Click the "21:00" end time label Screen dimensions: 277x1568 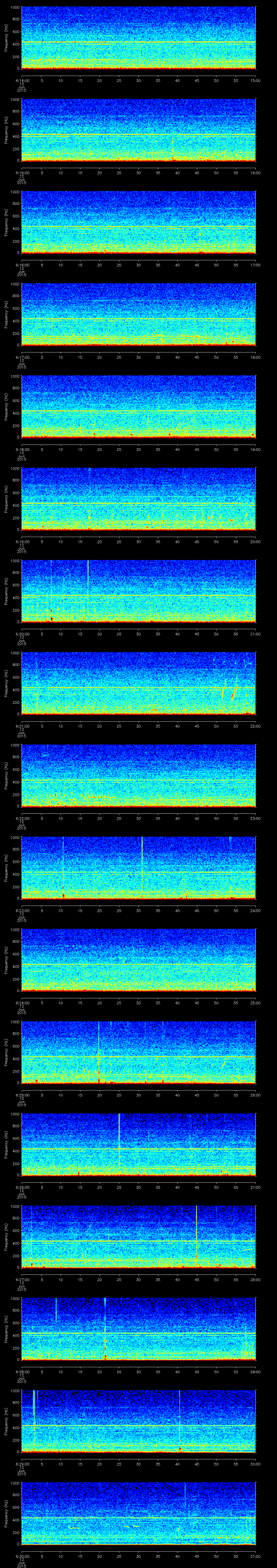(255, 634)
